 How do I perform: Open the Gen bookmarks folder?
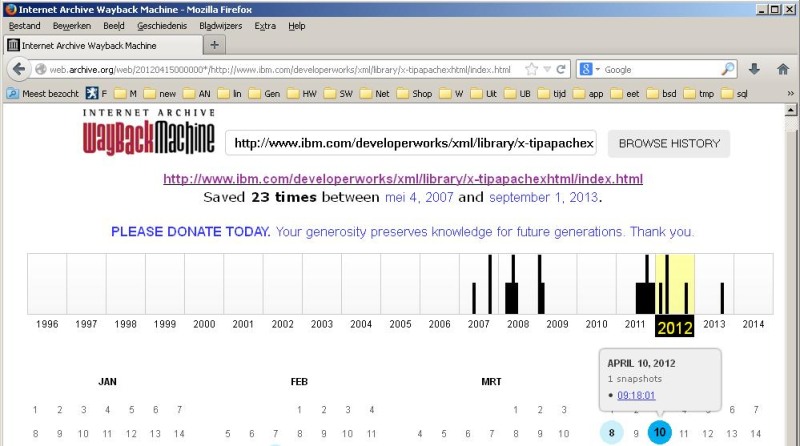click(265, 93)
